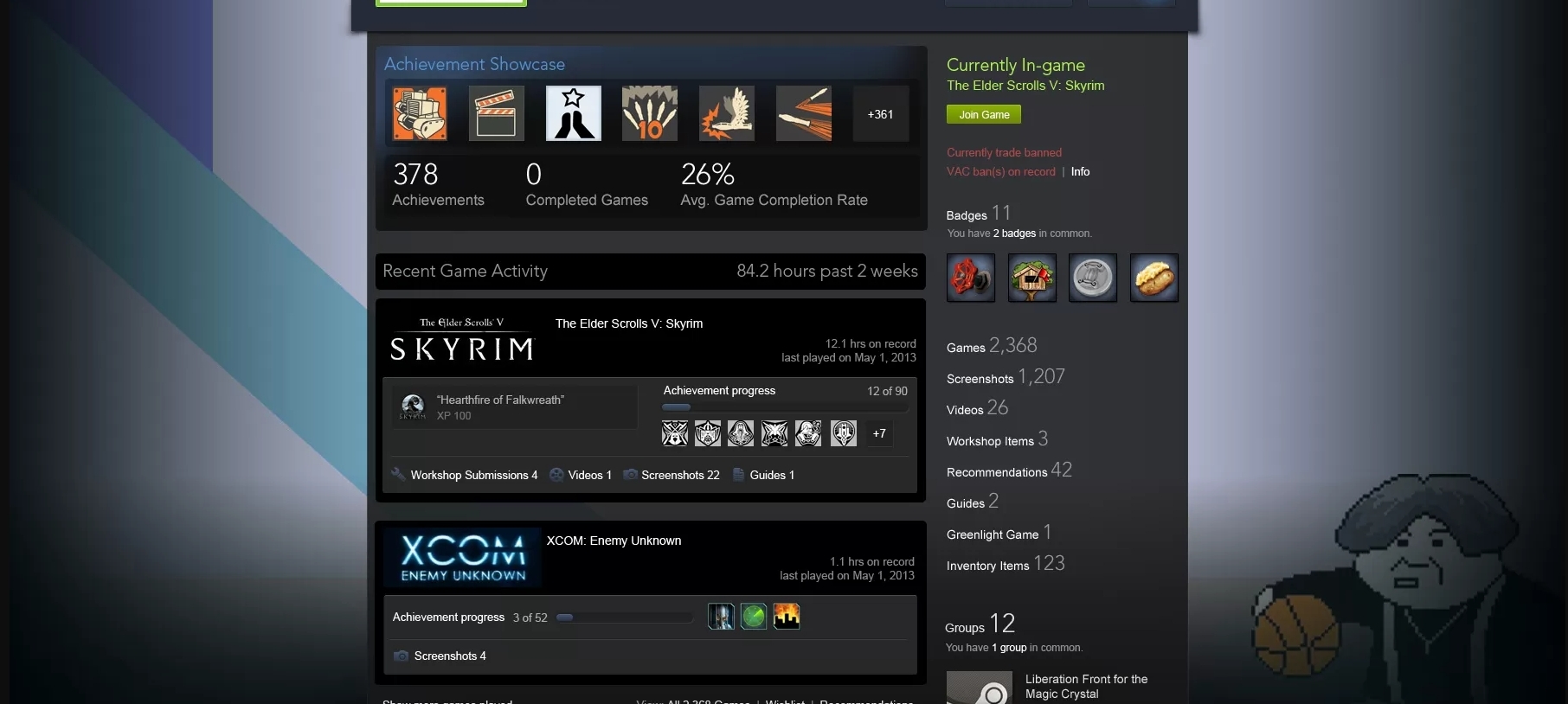1568x704 pixels.
Task: Click the Skyrim circular tower achievement icon
Action: (844, 433)
